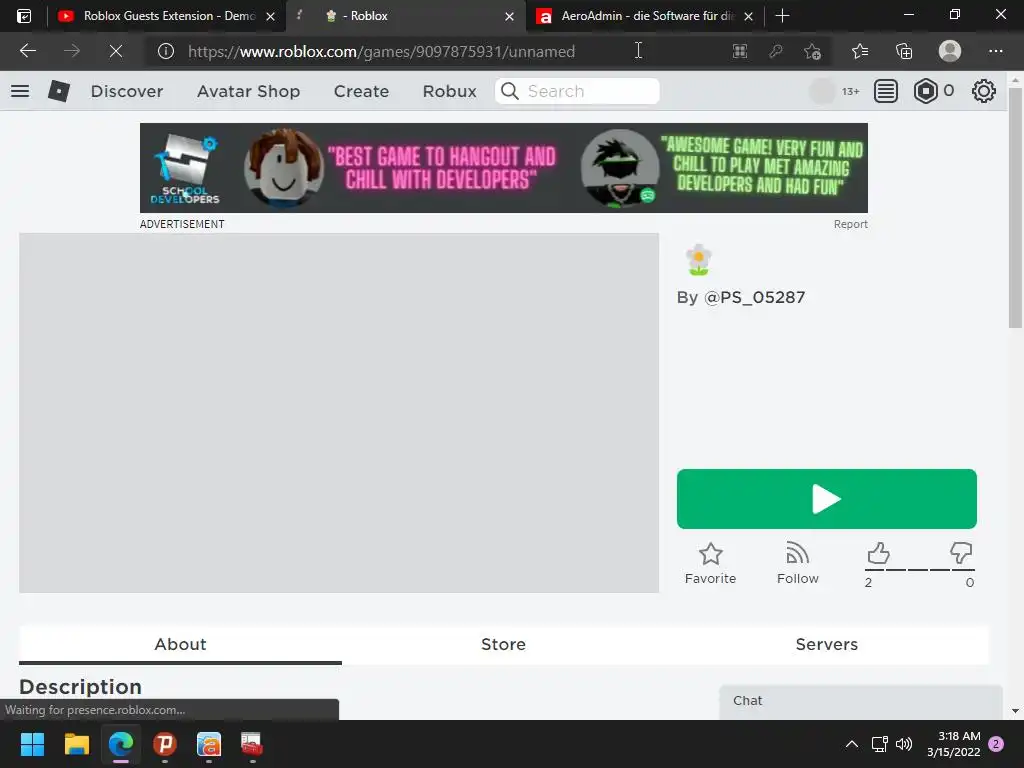Open the Create page
The width and height of the screenshot is (1024, 768).
(361, 91)
